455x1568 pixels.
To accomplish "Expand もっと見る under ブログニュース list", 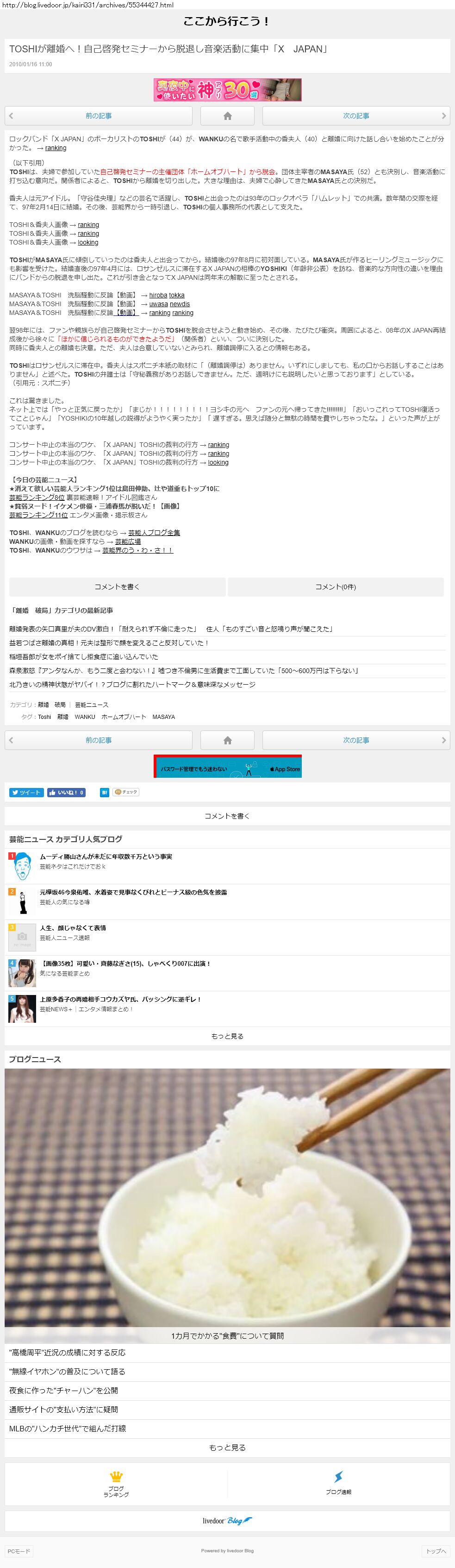I will point(228,1448).
